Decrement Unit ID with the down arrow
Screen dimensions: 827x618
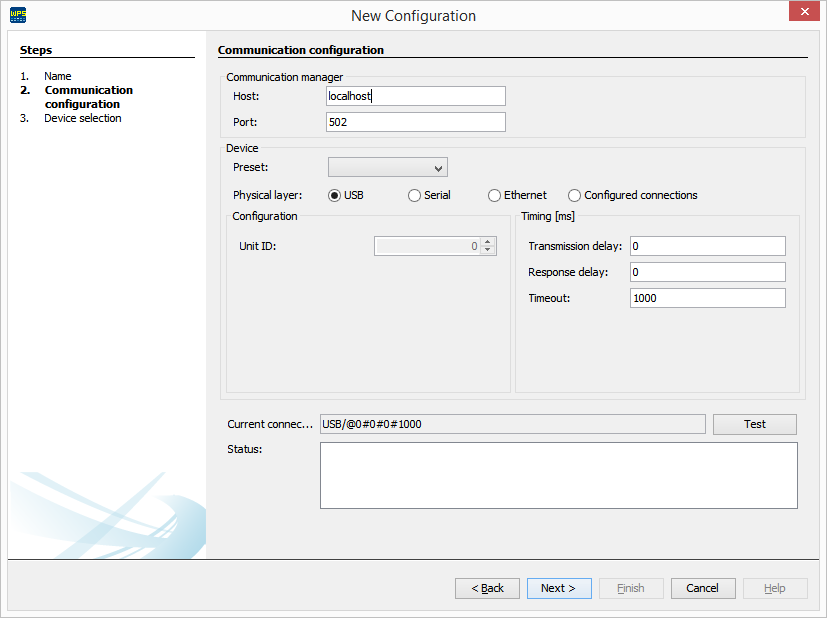[489, 250]
